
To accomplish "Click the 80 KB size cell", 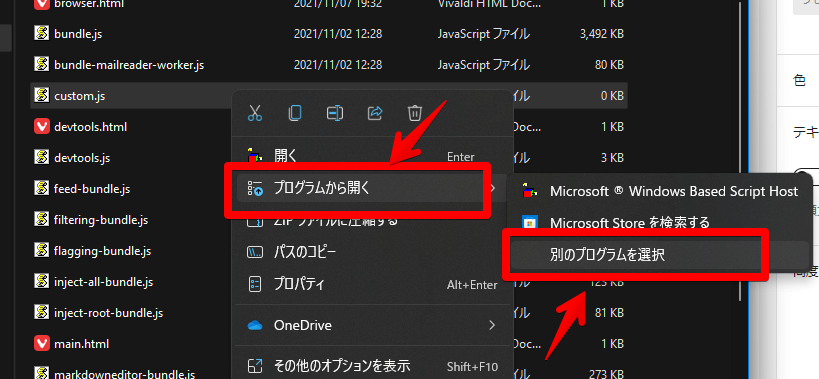I will pos(609,65).
